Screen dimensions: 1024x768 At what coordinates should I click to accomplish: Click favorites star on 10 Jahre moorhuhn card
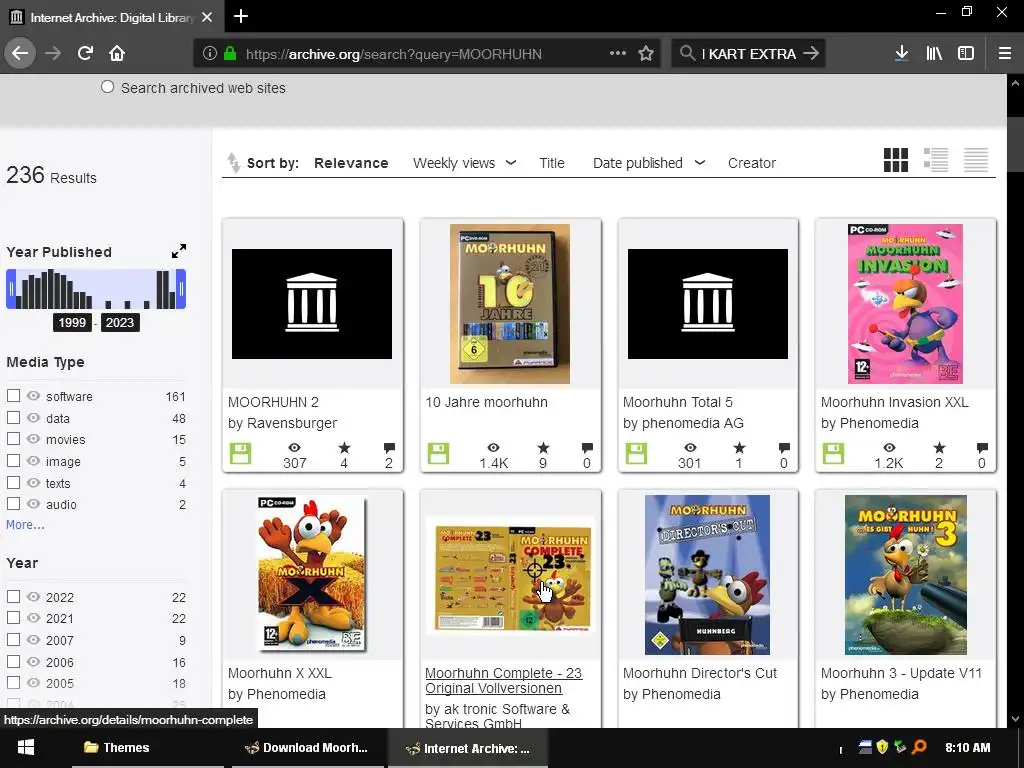(543, 448)
